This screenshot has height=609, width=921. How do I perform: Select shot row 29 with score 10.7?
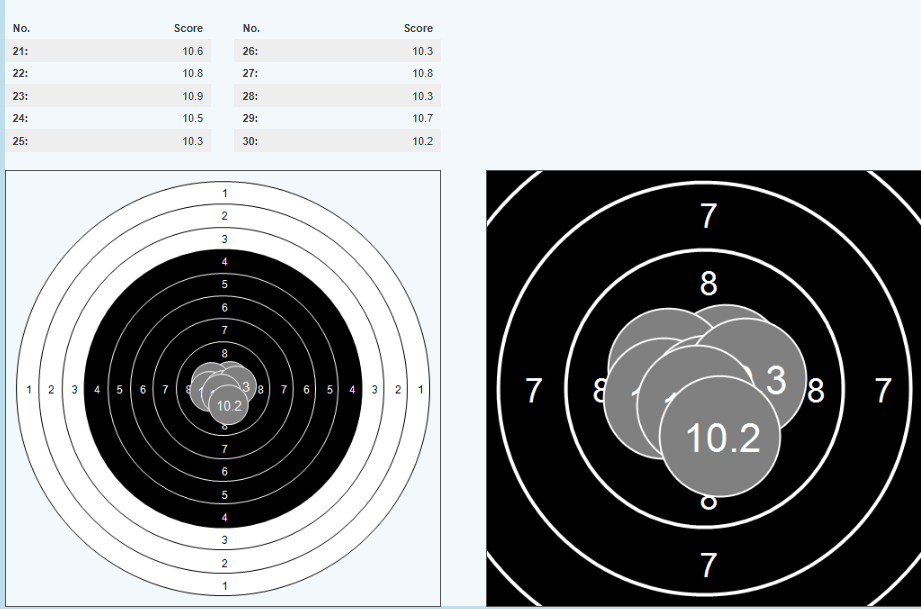[x=337, y=119]
